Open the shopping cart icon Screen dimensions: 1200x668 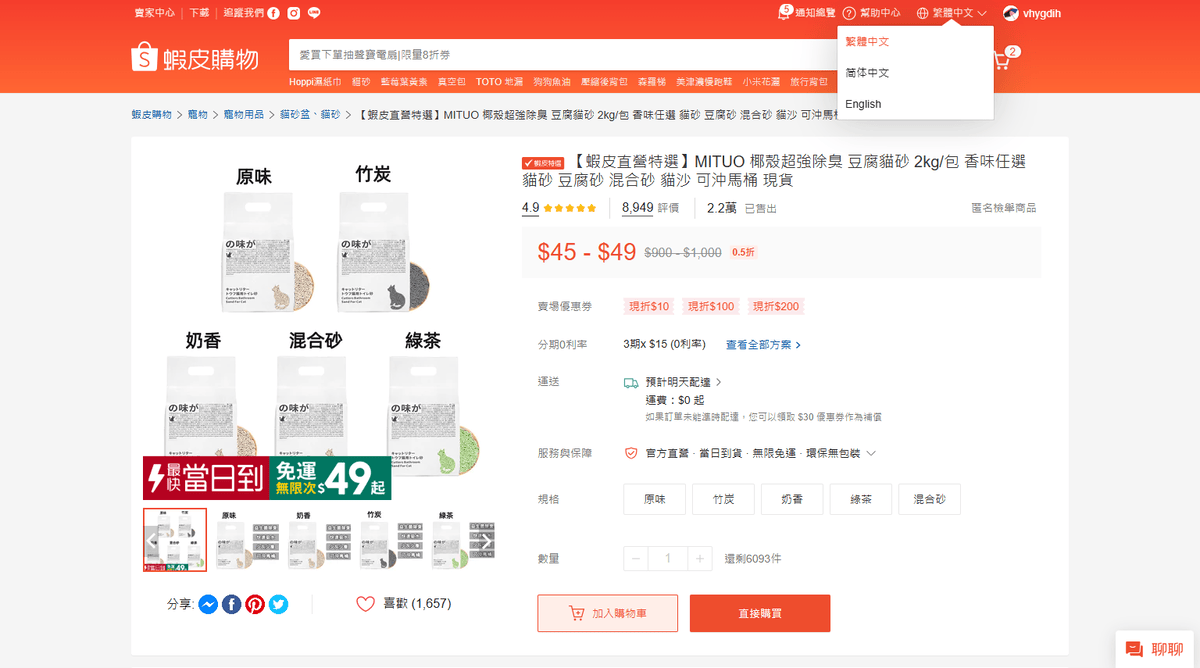[1001, 60]
